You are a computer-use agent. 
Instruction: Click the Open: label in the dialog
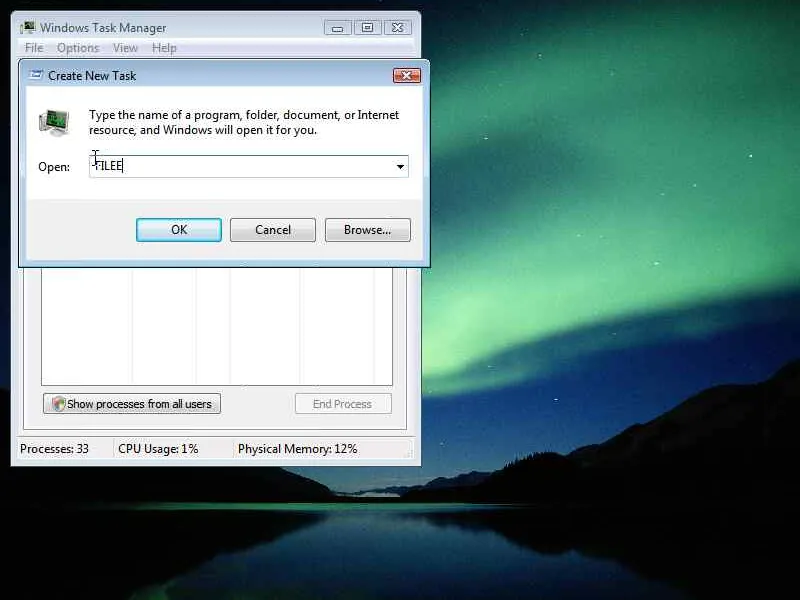pyautogui.click(x=54, y=167)
